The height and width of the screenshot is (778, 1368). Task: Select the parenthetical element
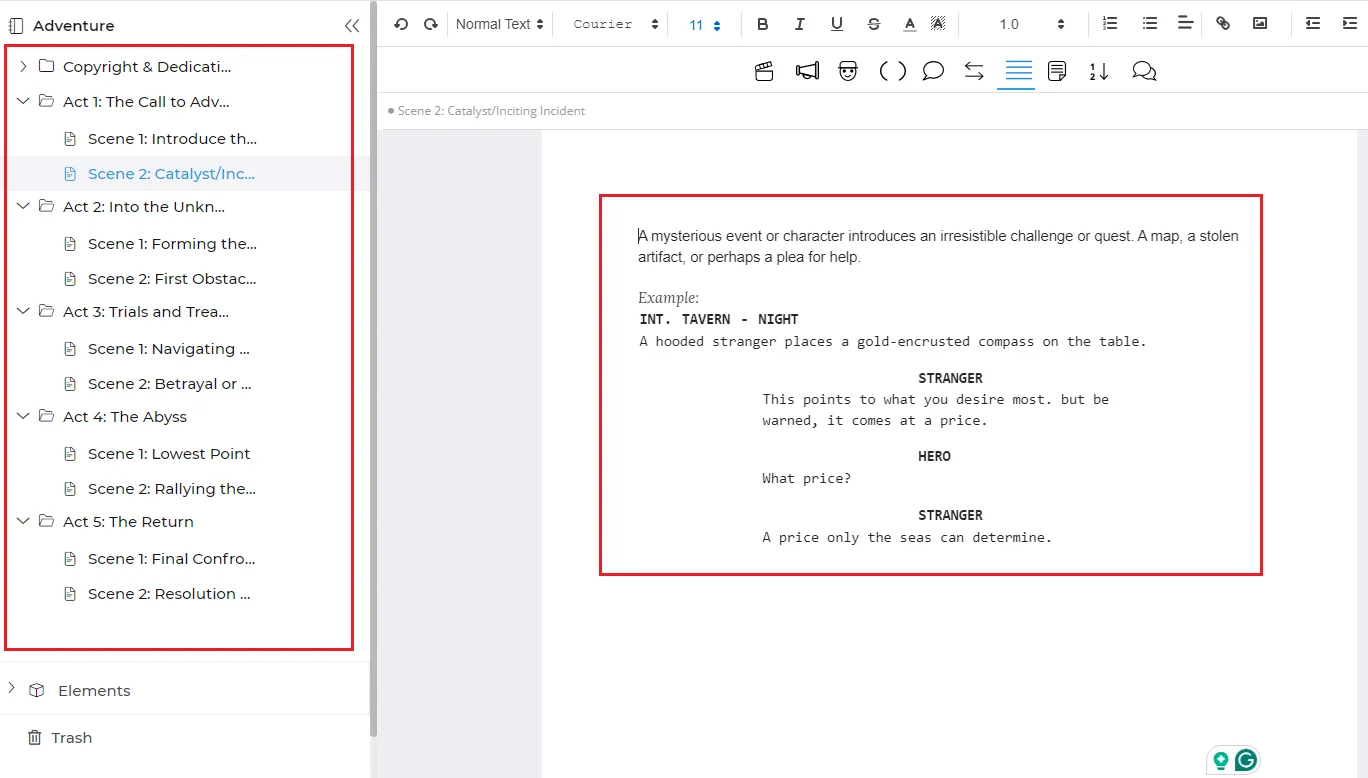point(893,71)
